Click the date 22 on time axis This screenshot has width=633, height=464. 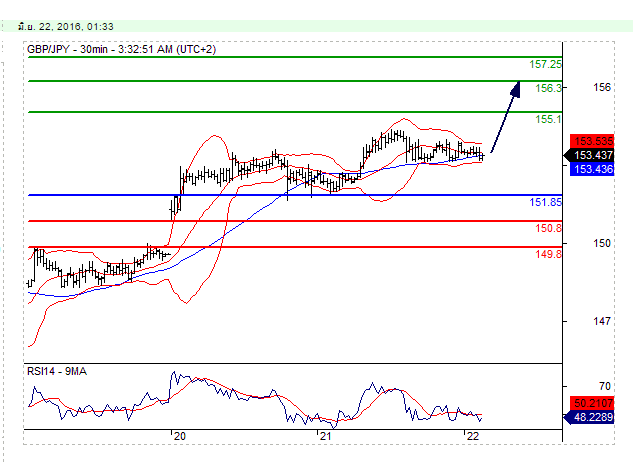pyautogui.click(x=472, y=436)
